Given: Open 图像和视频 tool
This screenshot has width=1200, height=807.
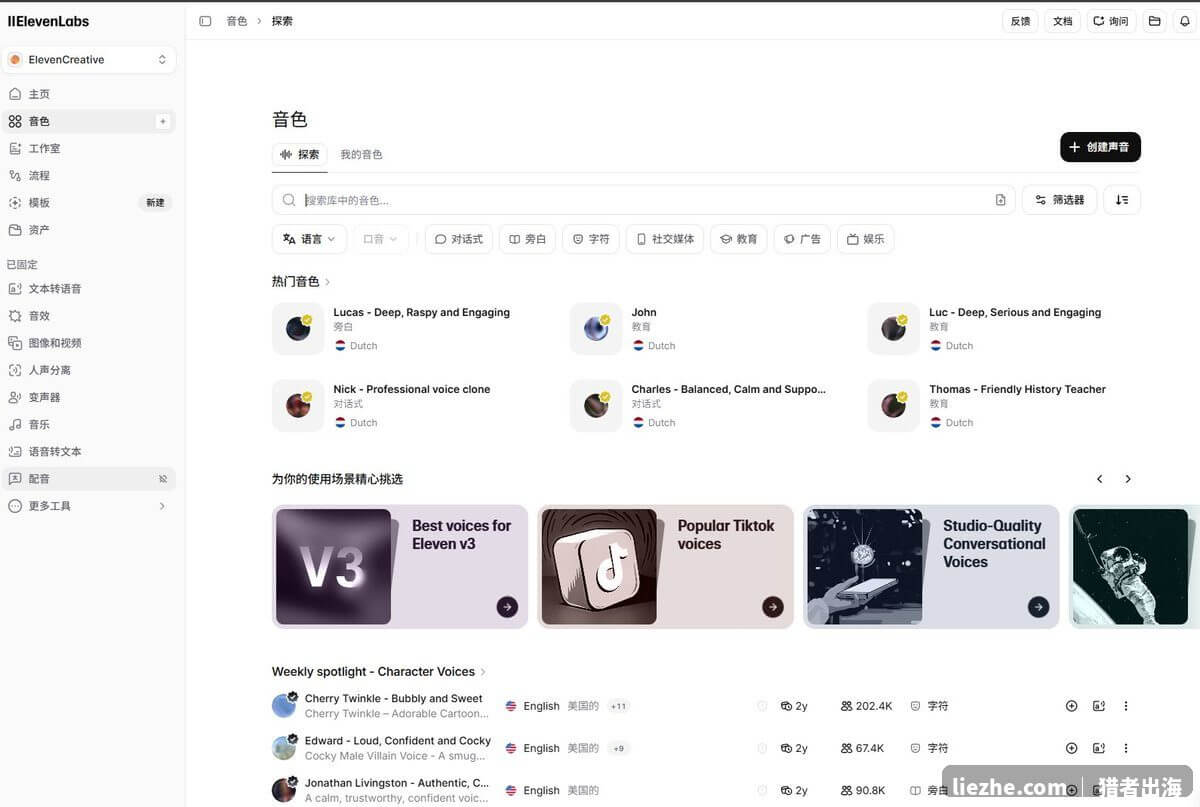Looking at the screenshot, I should point(88,342).
